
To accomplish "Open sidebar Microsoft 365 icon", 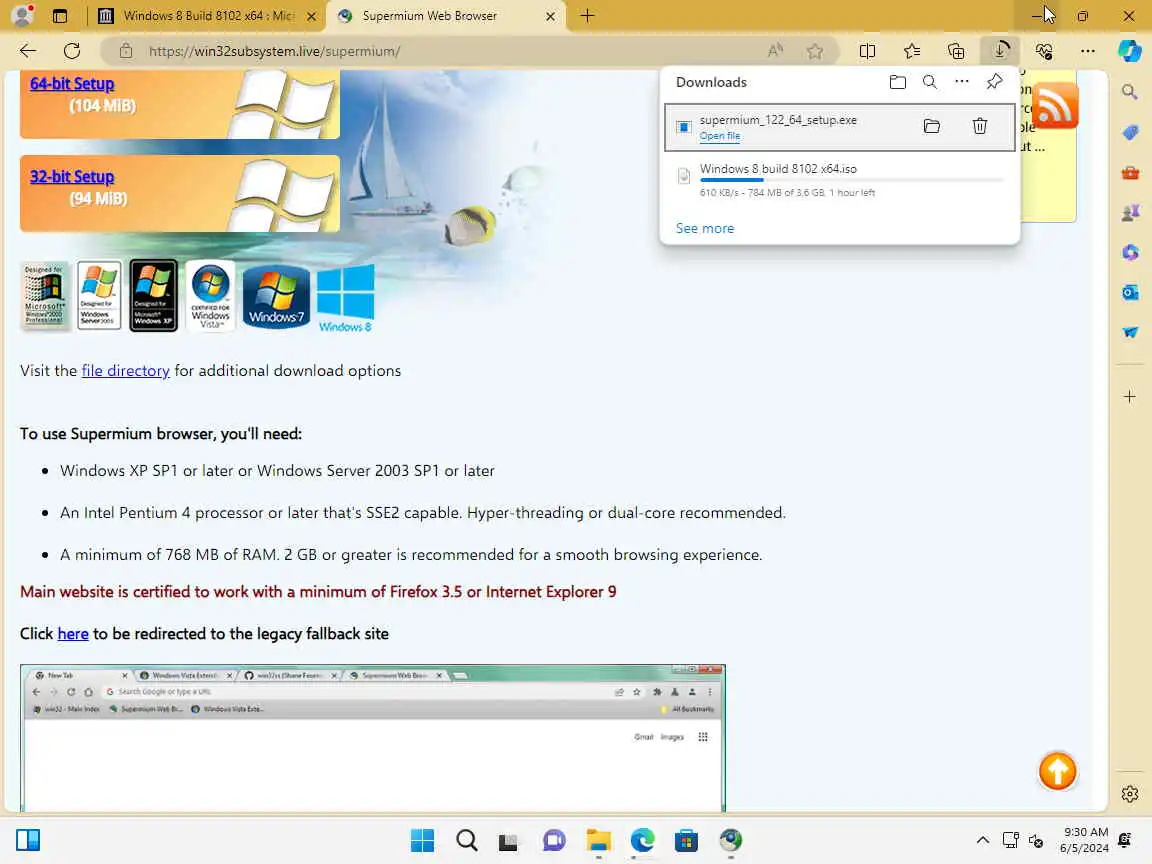I will click(1130, 252).
